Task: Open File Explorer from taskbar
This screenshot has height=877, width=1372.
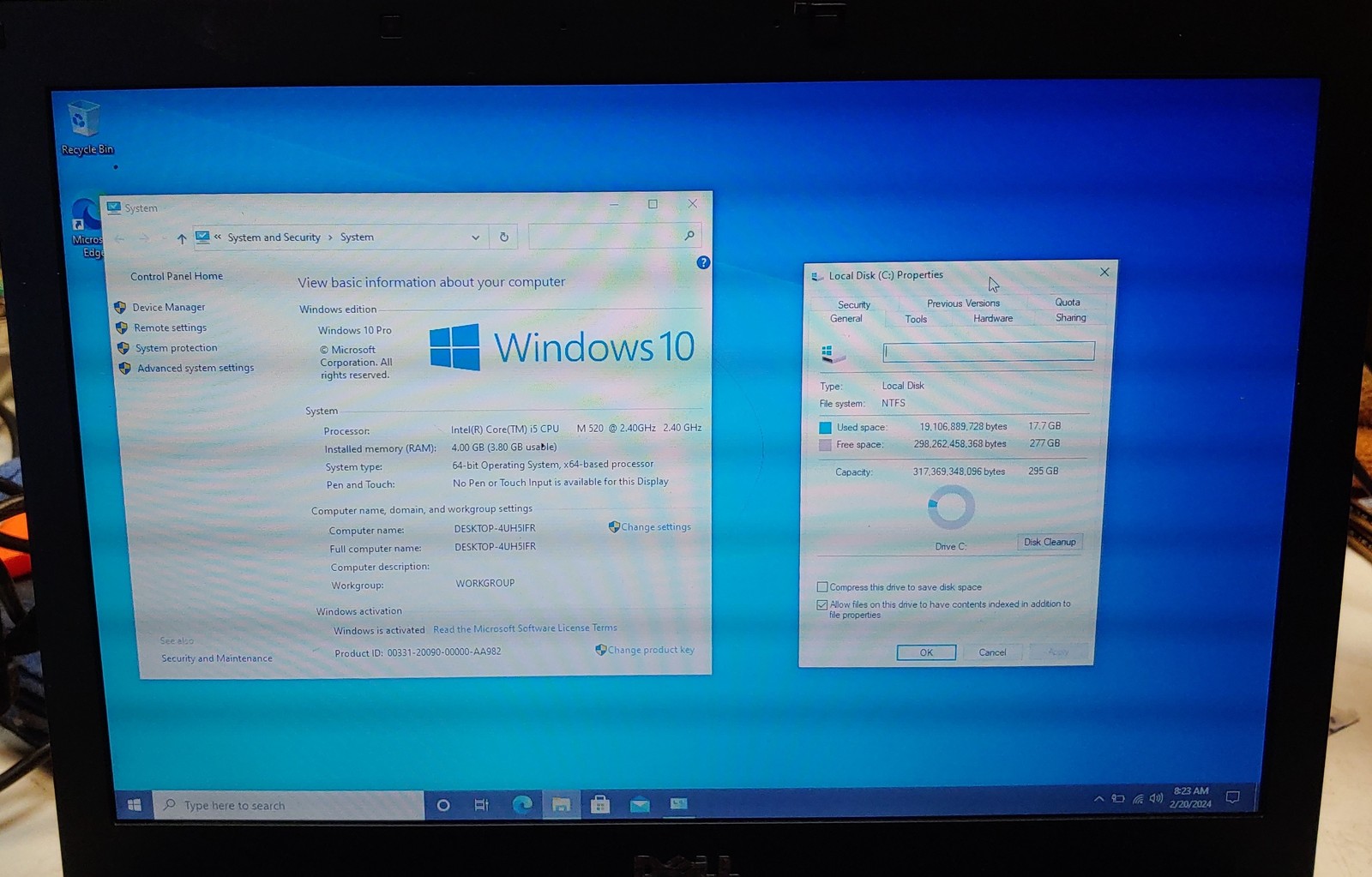Action: point(561,804)
